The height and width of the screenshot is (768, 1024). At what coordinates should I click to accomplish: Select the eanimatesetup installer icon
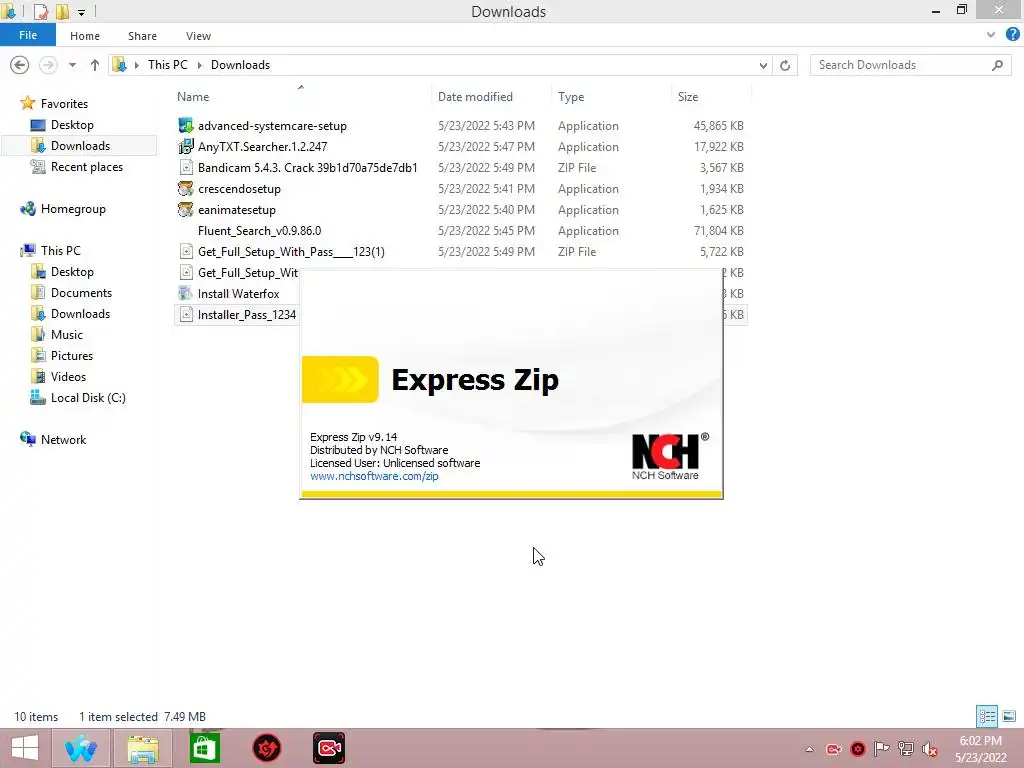(185, 210)
